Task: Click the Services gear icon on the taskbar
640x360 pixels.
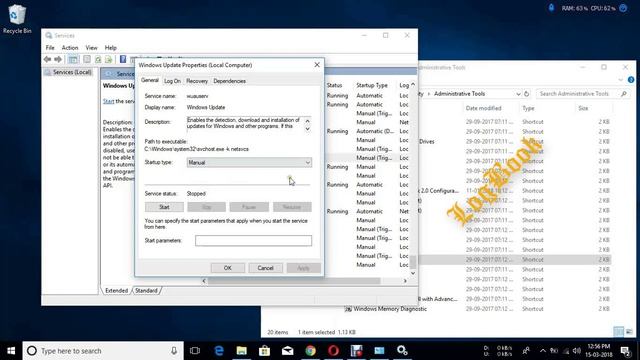Action: pos(402,351)
